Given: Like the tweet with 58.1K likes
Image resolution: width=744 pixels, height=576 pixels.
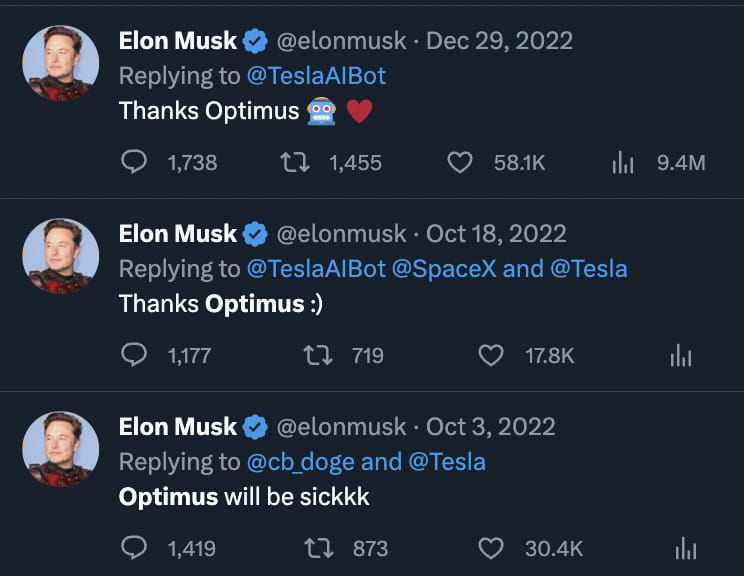Looking at the screenshot, I should [460, 162].
